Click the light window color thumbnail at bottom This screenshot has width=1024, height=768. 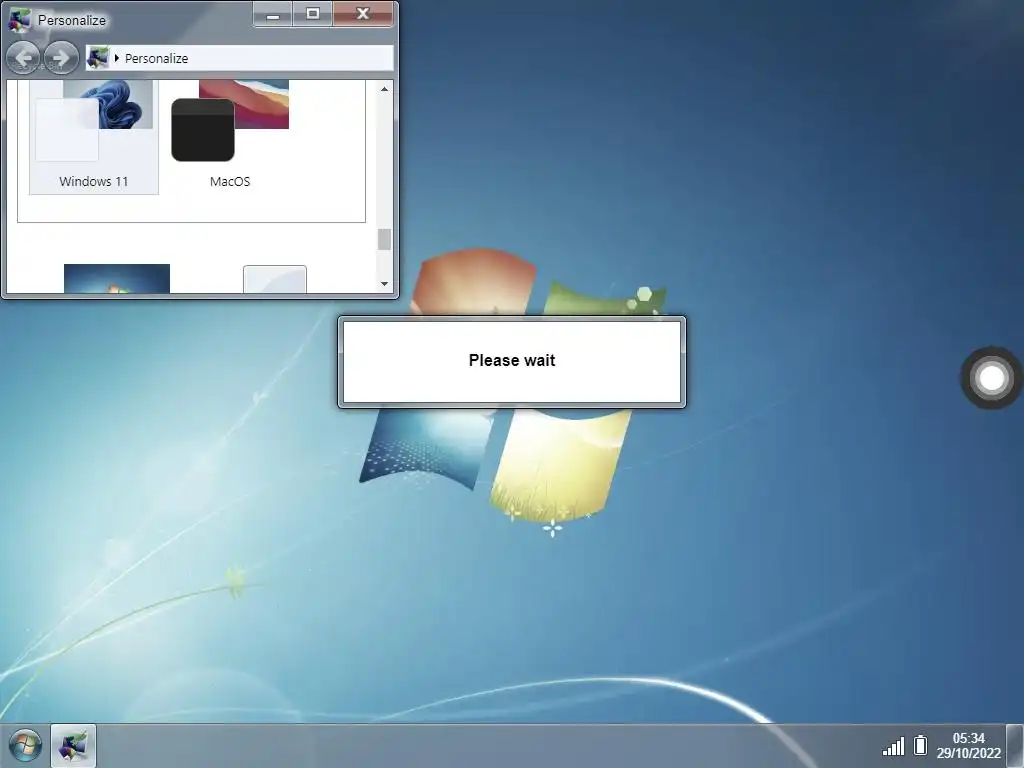coord(275,280)
